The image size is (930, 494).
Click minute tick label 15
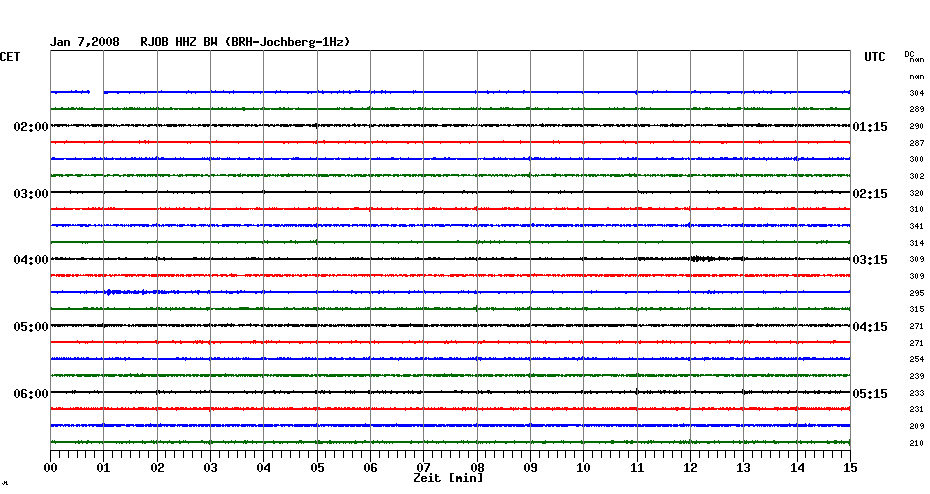coord(850,468)
